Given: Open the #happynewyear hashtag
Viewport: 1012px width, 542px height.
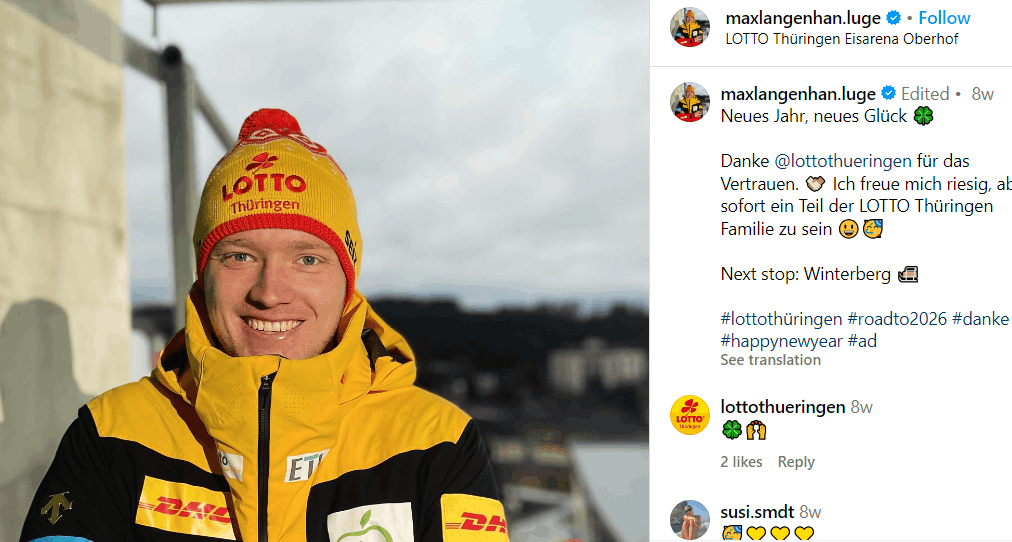Looking at the screenshot, I should [x=782, y=341].
